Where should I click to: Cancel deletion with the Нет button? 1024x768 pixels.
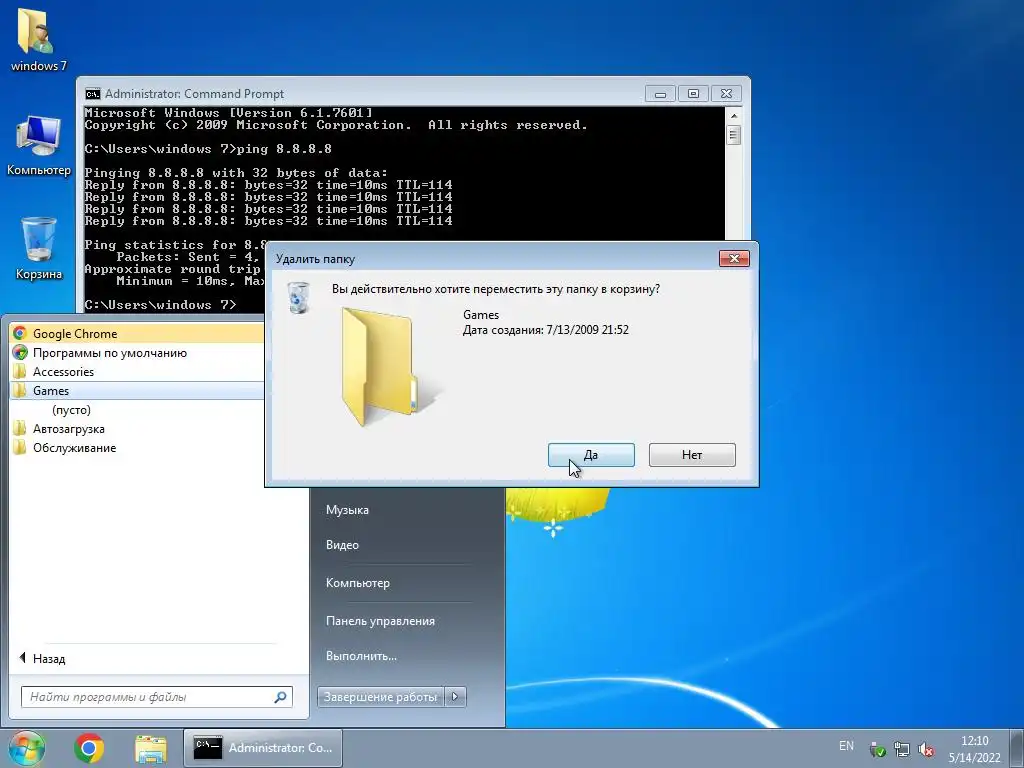point(692,455)
